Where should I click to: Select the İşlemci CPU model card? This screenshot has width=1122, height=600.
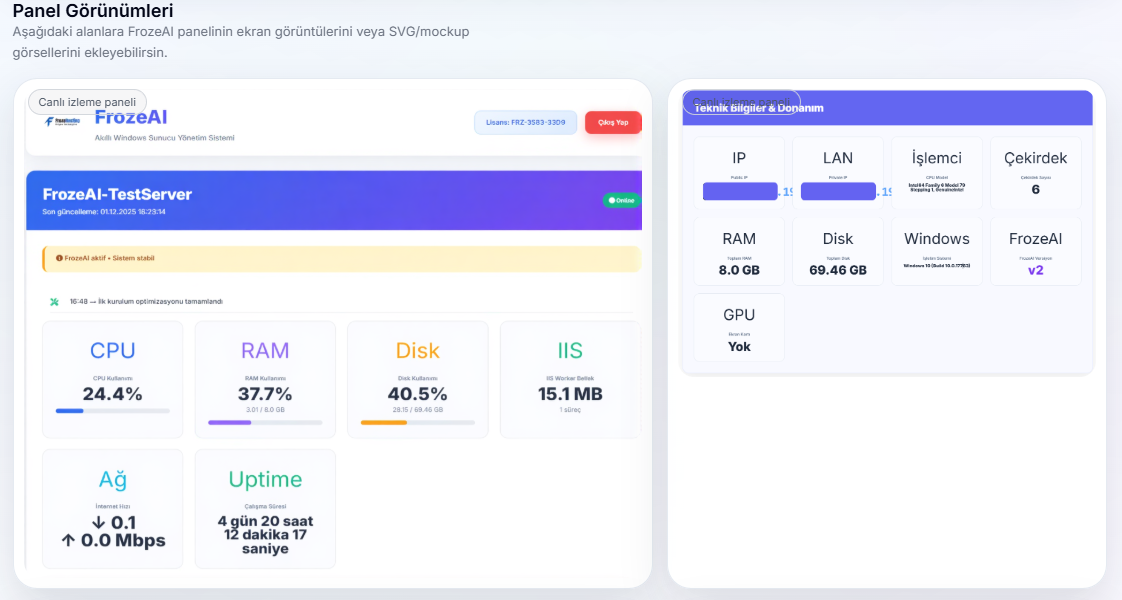(936, 171)
